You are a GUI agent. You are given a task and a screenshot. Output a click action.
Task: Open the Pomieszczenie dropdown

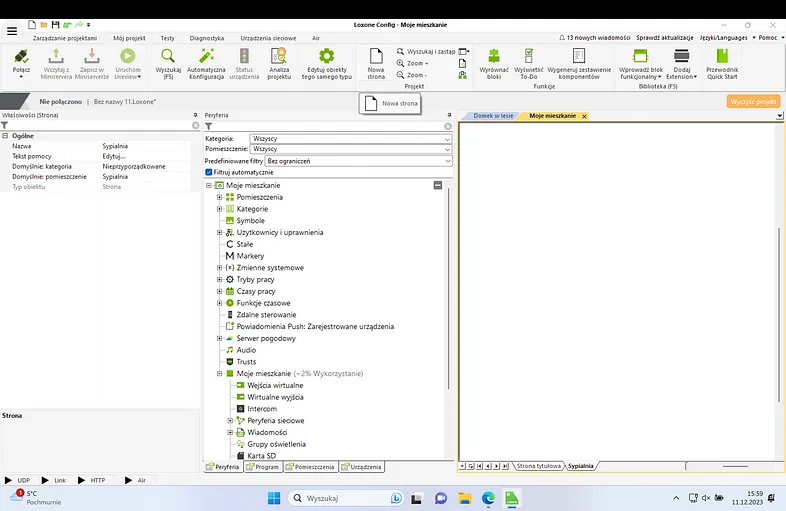[x=350, y=149]
